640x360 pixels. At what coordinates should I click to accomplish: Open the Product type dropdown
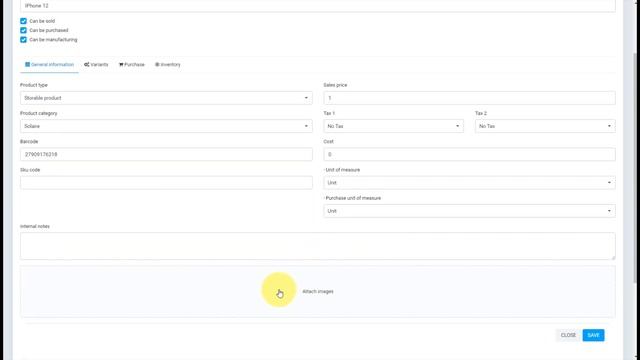[166, 98]
